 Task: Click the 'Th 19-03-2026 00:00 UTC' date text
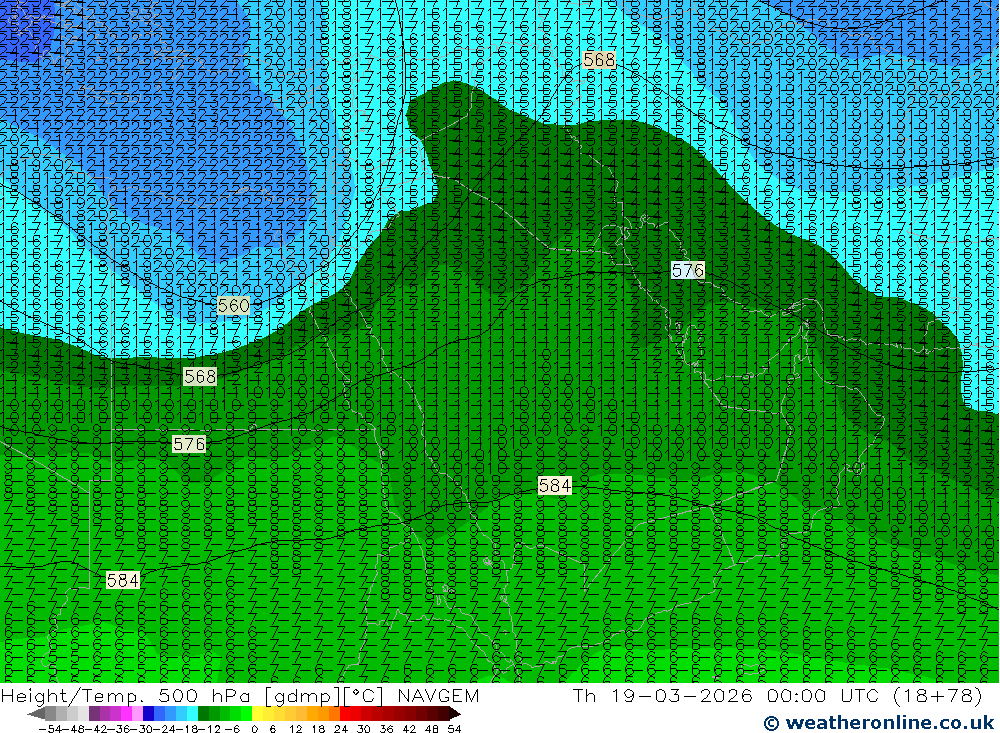point(726,695)
